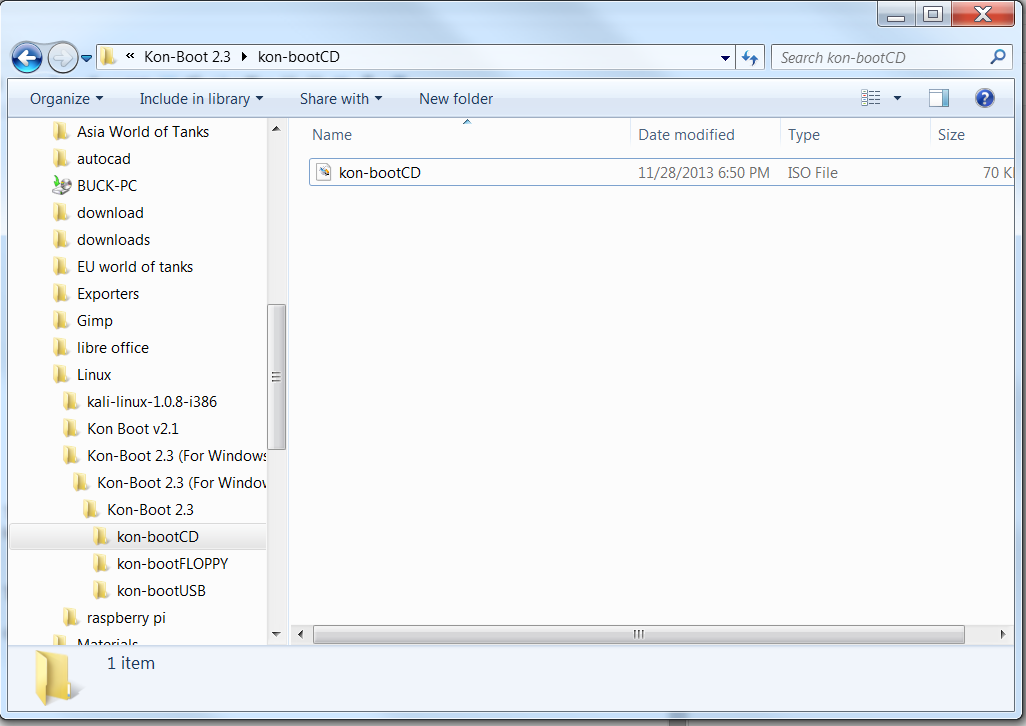Click the horizontal scroll left arrow
Image resolution: width=1026 pixels, height=726 pixels.
(300, 634)
